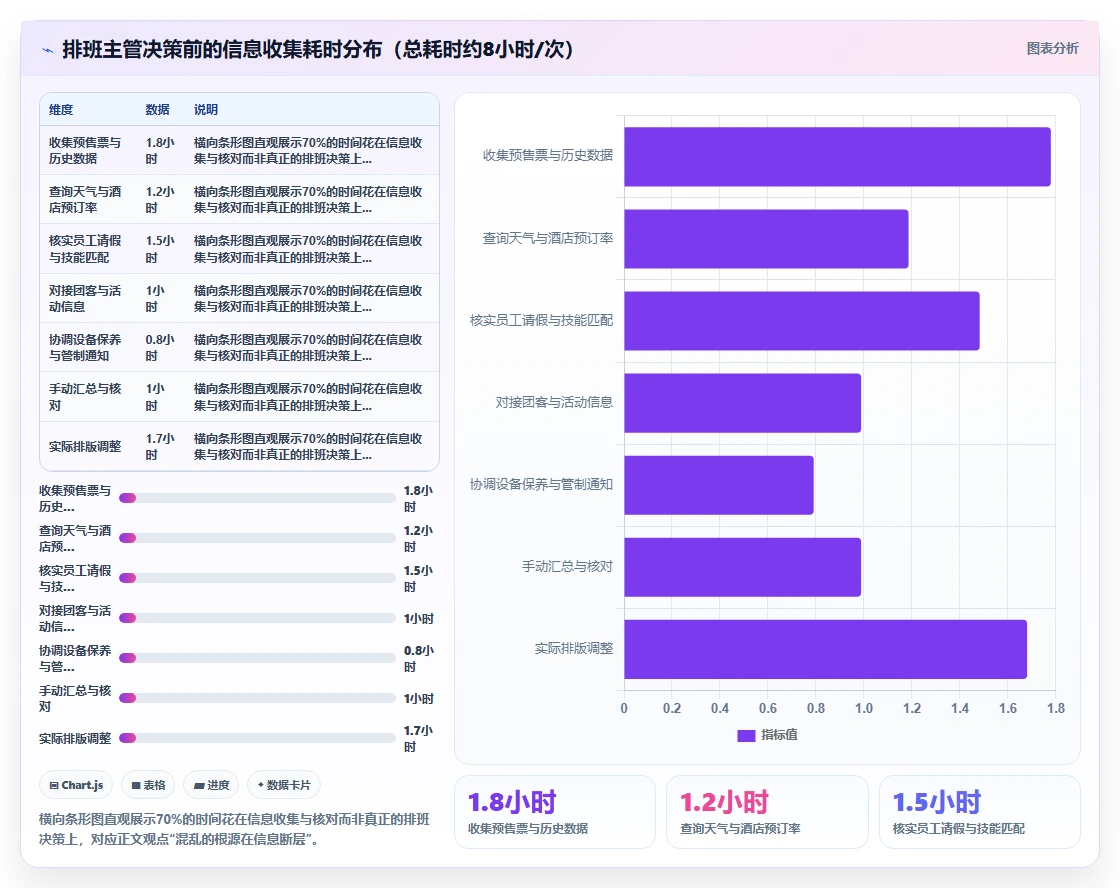Click the 收集预售票与历史数据 chart axis label
This screenshot has height=888, width=1120.
point(548,155)
